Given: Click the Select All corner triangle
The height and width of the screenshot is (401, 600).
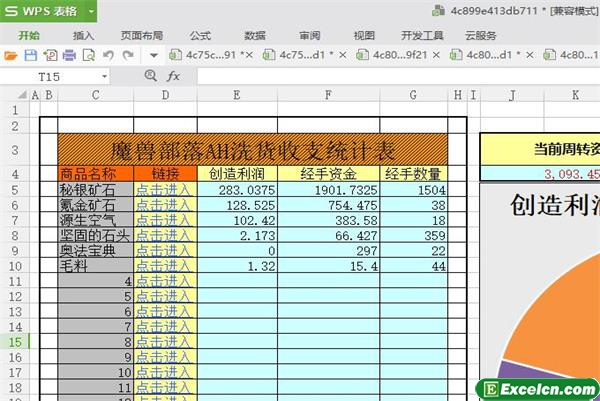Looking at the screenshot, I should click(x=23, y=95).
